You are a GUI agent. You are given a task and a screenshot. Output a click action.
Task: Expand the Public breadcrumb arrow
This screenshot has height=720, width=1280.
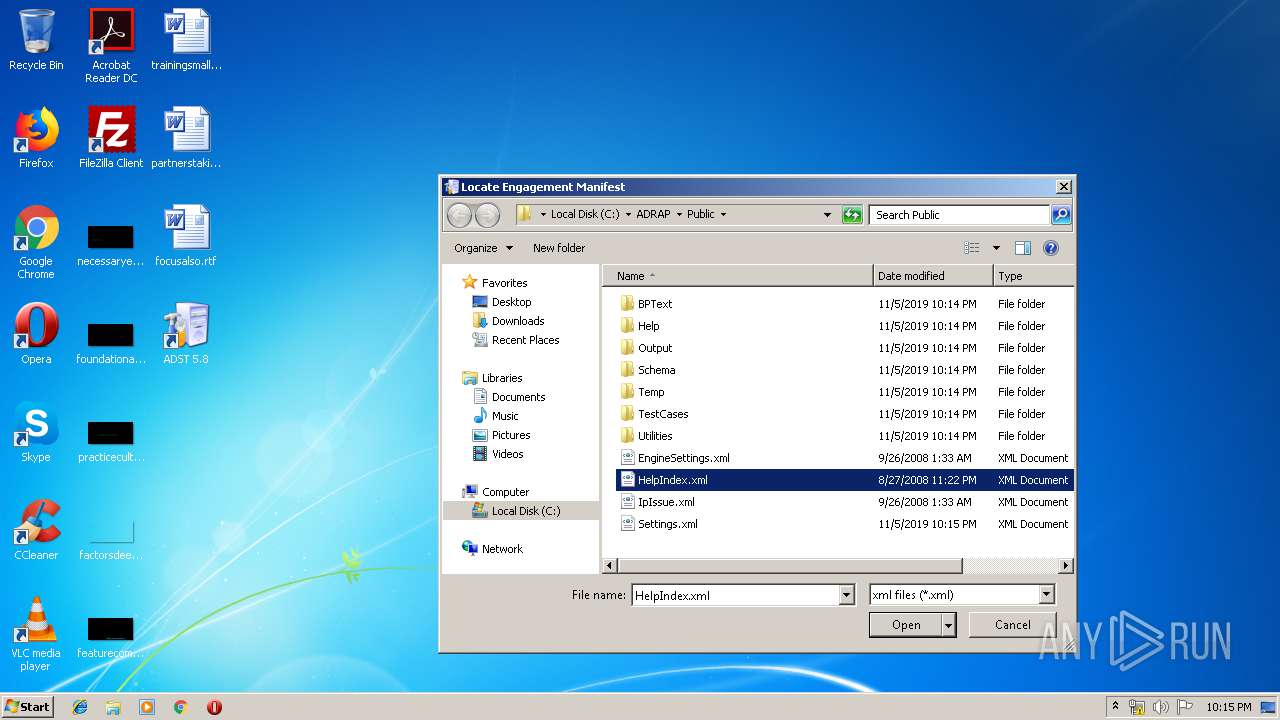tap(723, 215)
